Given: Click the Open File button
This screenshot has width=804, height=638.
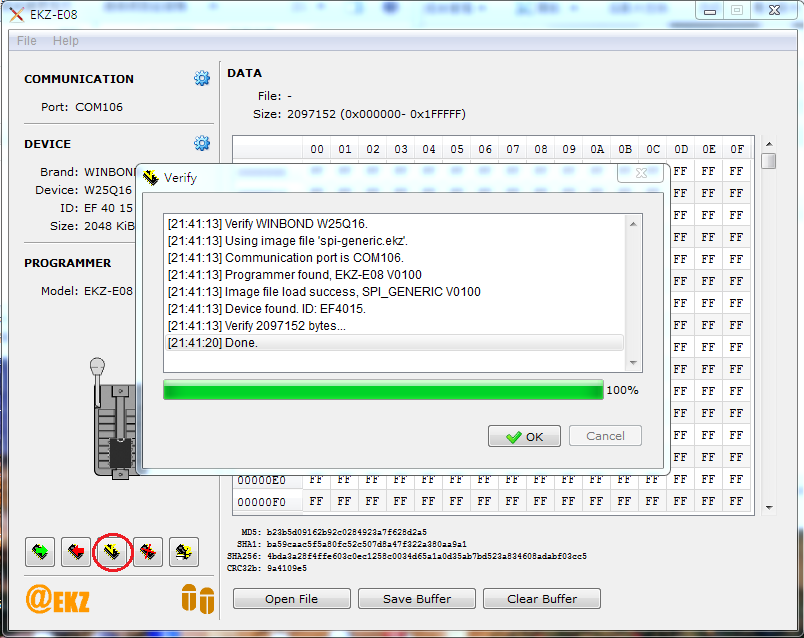Looking at the screenshot, I should click(292, 599).
